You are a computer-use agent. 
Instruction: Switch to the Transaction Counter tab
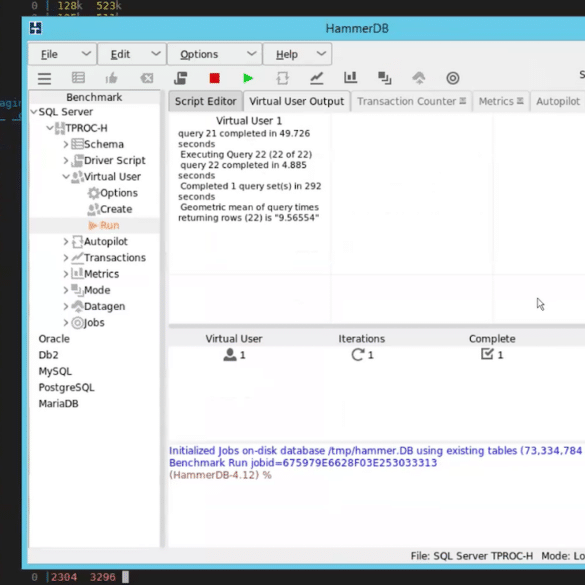(412, 101)
